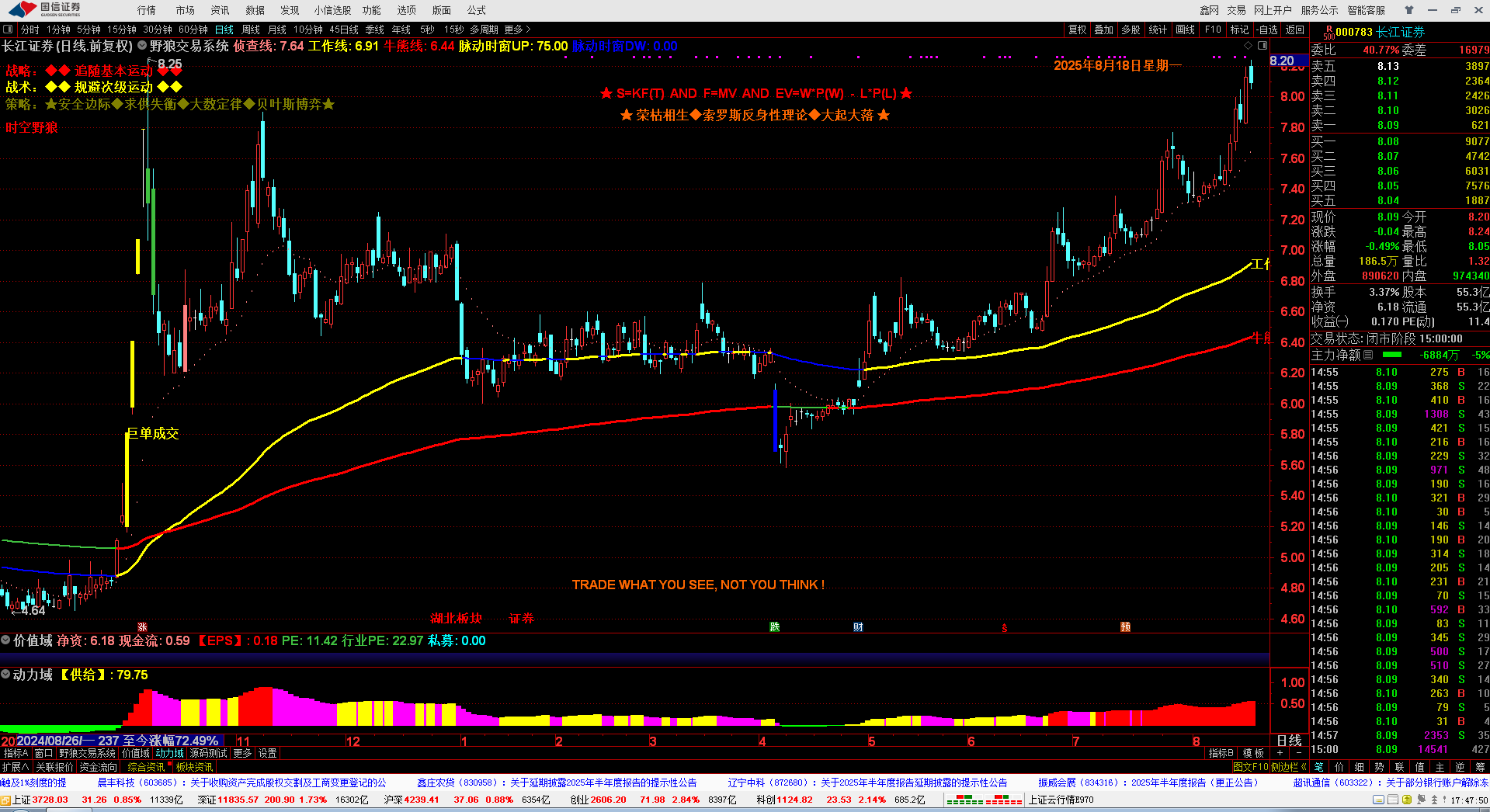Toggle the side panel layout icon atop the chart
This screenshot has width=1490, height=812.
[x=1263, y=45]
